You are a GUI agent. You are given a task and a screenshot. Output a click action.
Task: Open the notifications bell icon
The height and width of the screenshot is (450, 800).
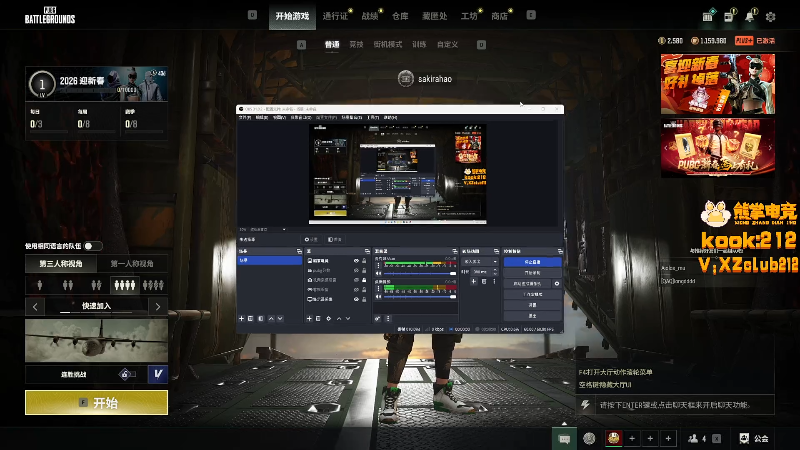point(749,17)
